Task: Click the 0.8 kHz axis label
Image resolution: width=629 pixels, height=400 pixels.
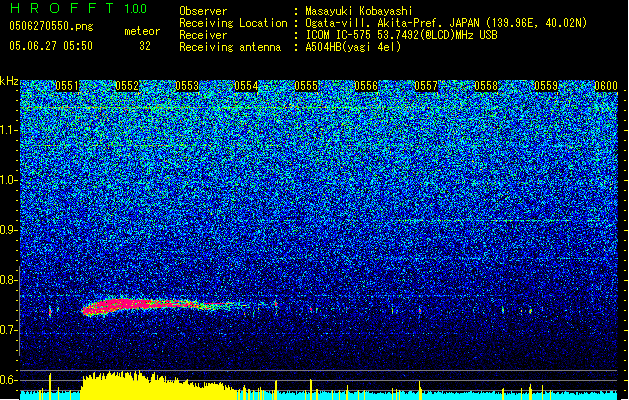Action: tap(9, 280)
